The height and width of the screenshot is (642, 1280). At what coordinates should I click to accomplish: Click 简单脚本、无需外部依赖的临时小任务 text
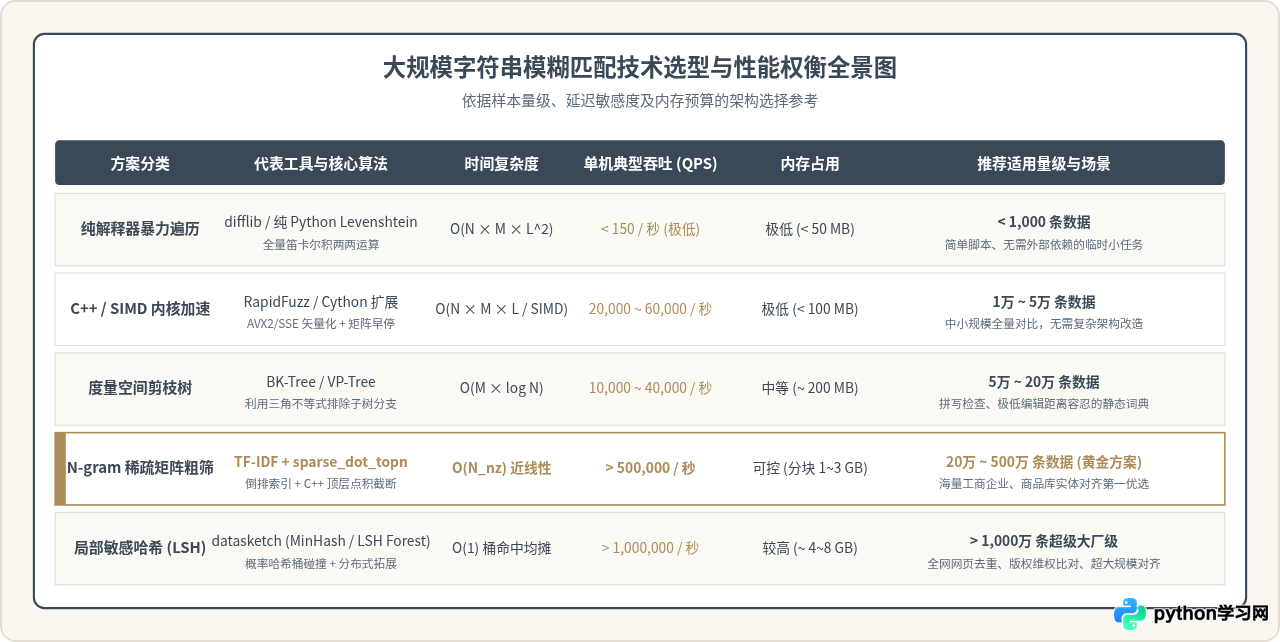click(x=1044, y=244)
